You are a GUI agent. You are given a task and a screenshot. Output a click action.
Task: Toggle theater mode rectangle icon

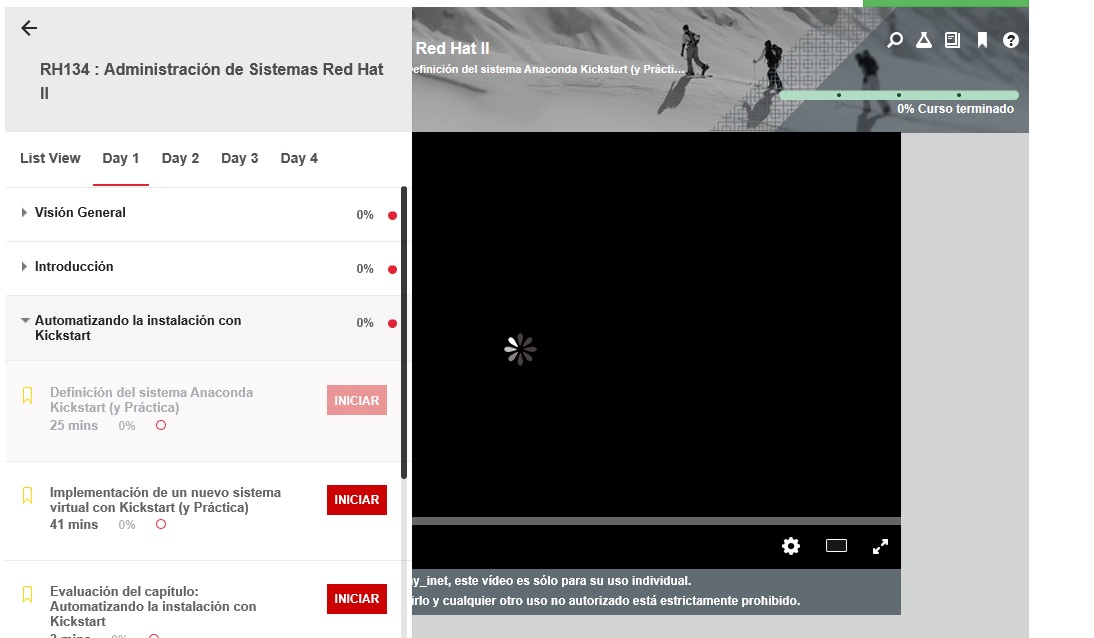tap(836, 546)
